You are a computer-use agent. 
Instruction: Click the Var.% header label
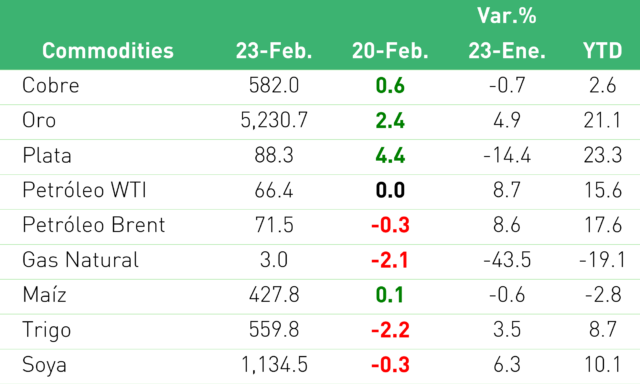pyautogui.click(x=507, y=16)
